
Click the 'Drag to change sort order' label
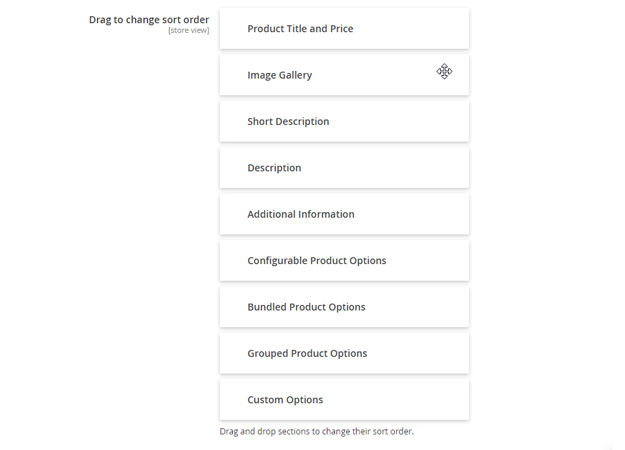pyautogui.click(x=149, y=19)
